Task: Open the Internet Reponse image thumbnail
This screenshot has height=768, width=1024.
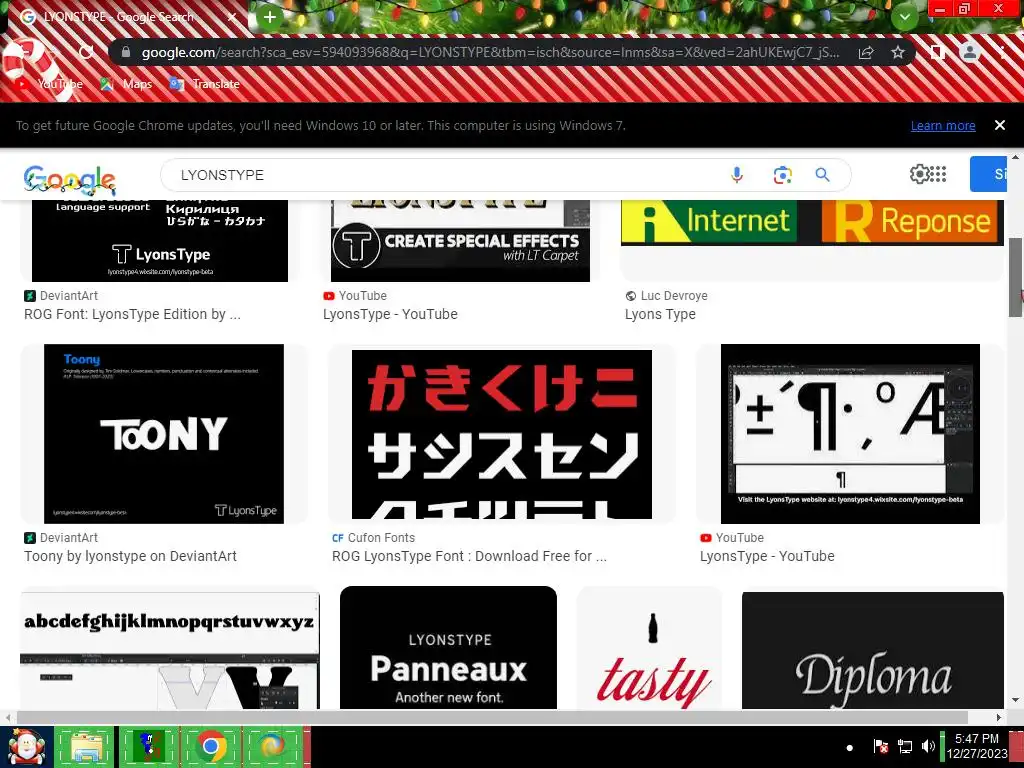Action: 812,223
